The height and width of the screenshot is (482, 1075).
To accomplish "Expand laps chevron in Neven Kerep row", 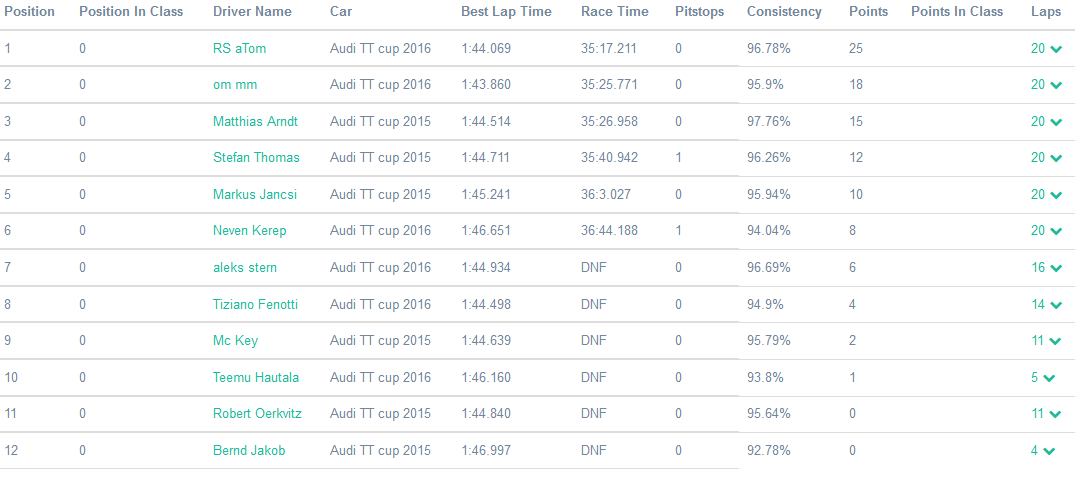I will (1056, 231).
